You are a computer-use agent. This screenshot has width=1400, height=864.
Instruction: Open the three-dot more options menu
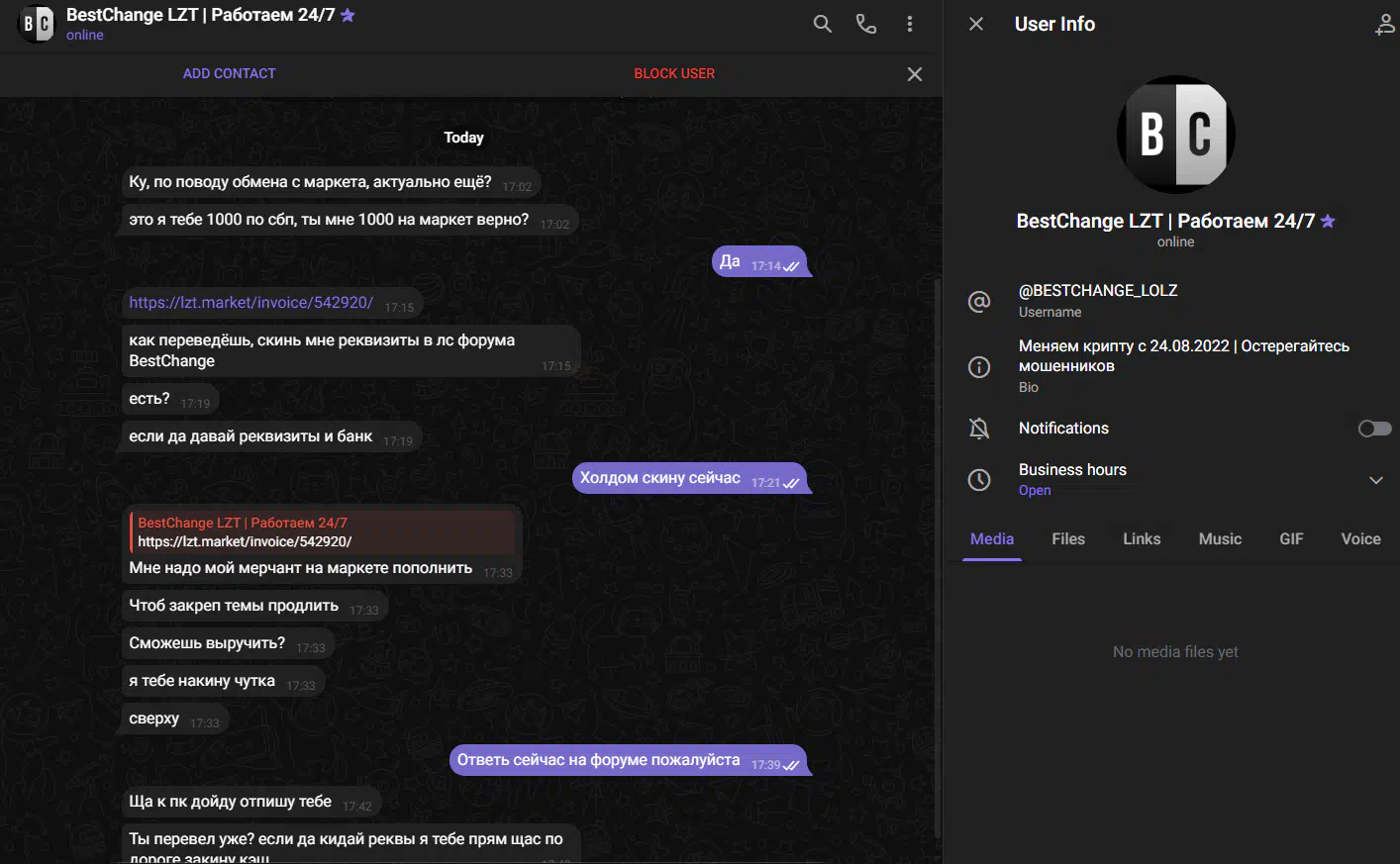910,24
